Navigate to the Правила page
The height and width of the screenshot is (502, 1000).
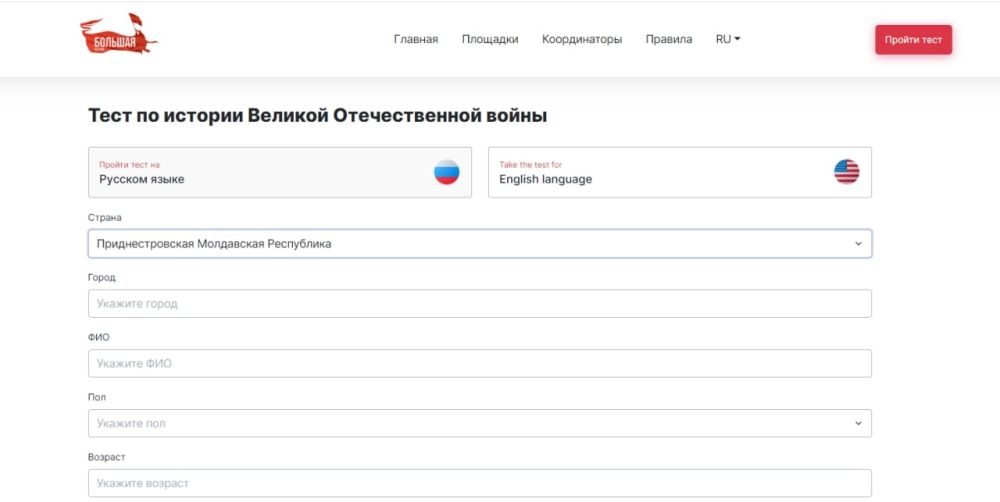669,40
